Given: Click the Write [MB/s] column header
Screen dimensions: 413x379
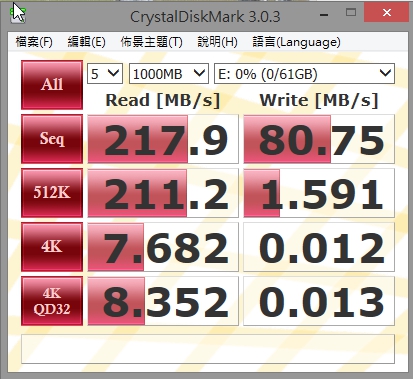Looking at the screenshot, I should tap(319, 100).
